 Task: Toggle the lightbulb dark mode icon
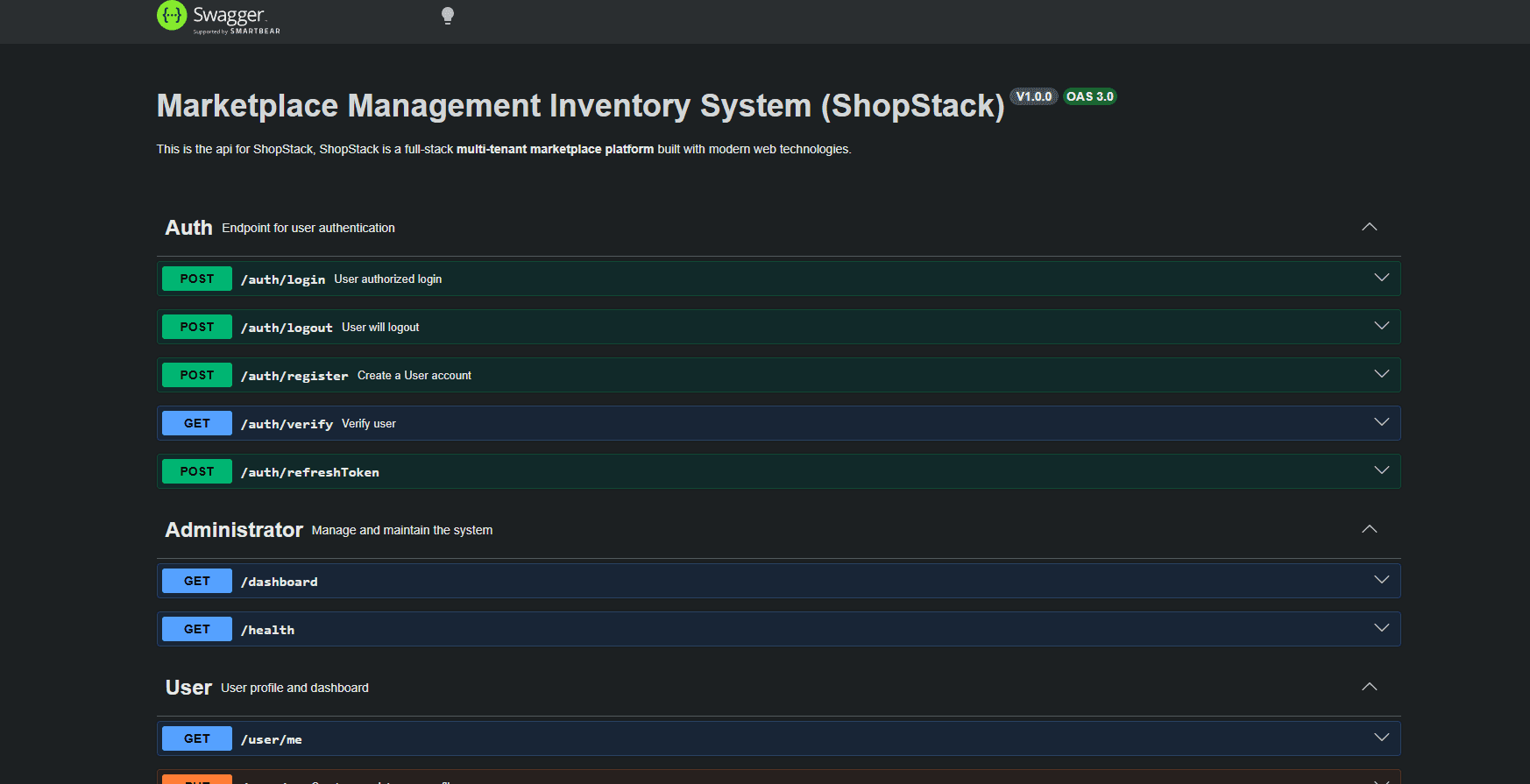click(x=448, y=16)
